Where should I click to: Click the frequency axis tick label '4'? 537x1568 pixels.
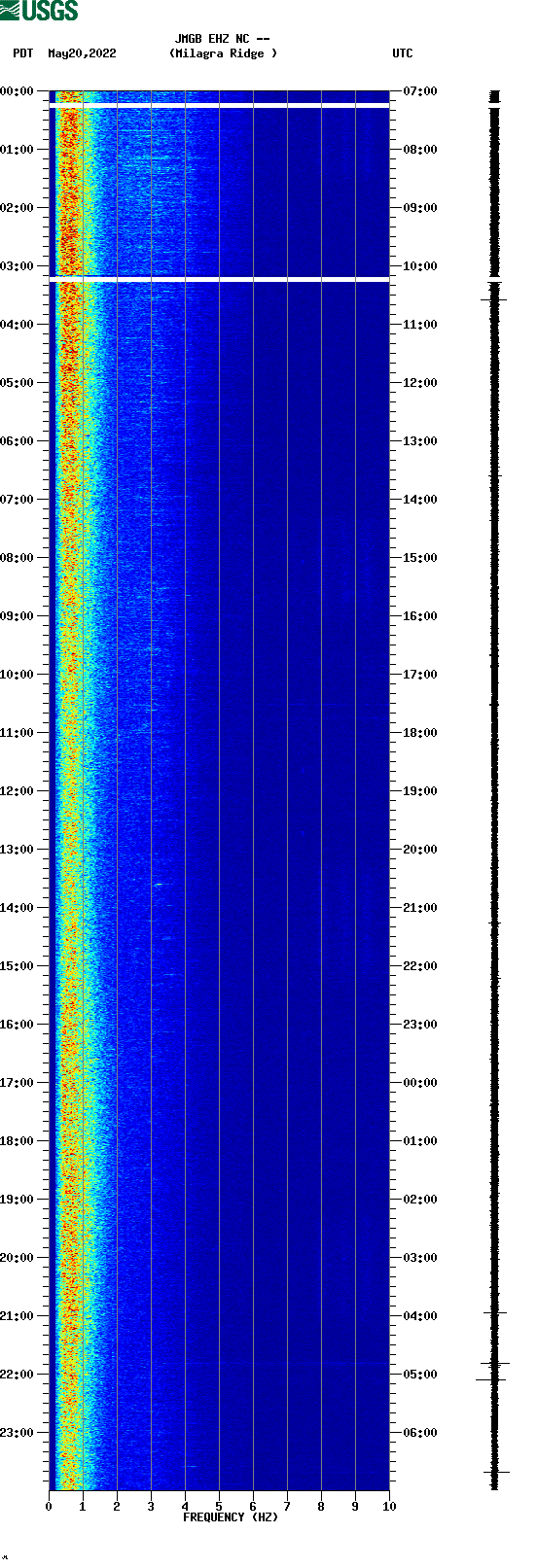tap(185, 1507)
